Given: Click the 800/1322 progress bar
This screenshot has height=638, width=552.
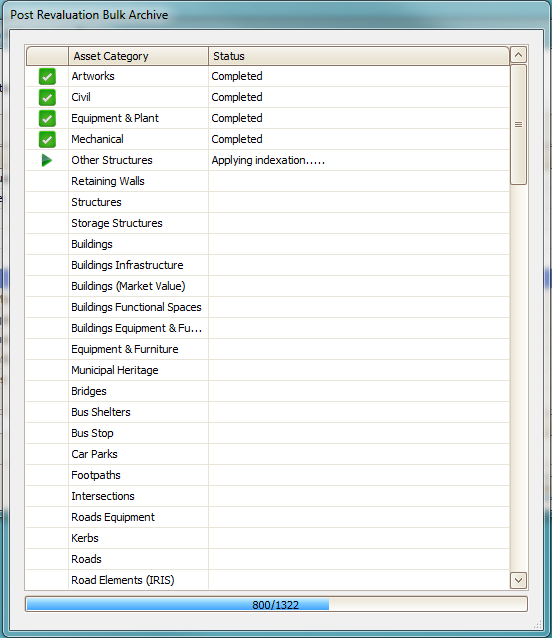Looking at the screenshot, I should tap(276, 604).
